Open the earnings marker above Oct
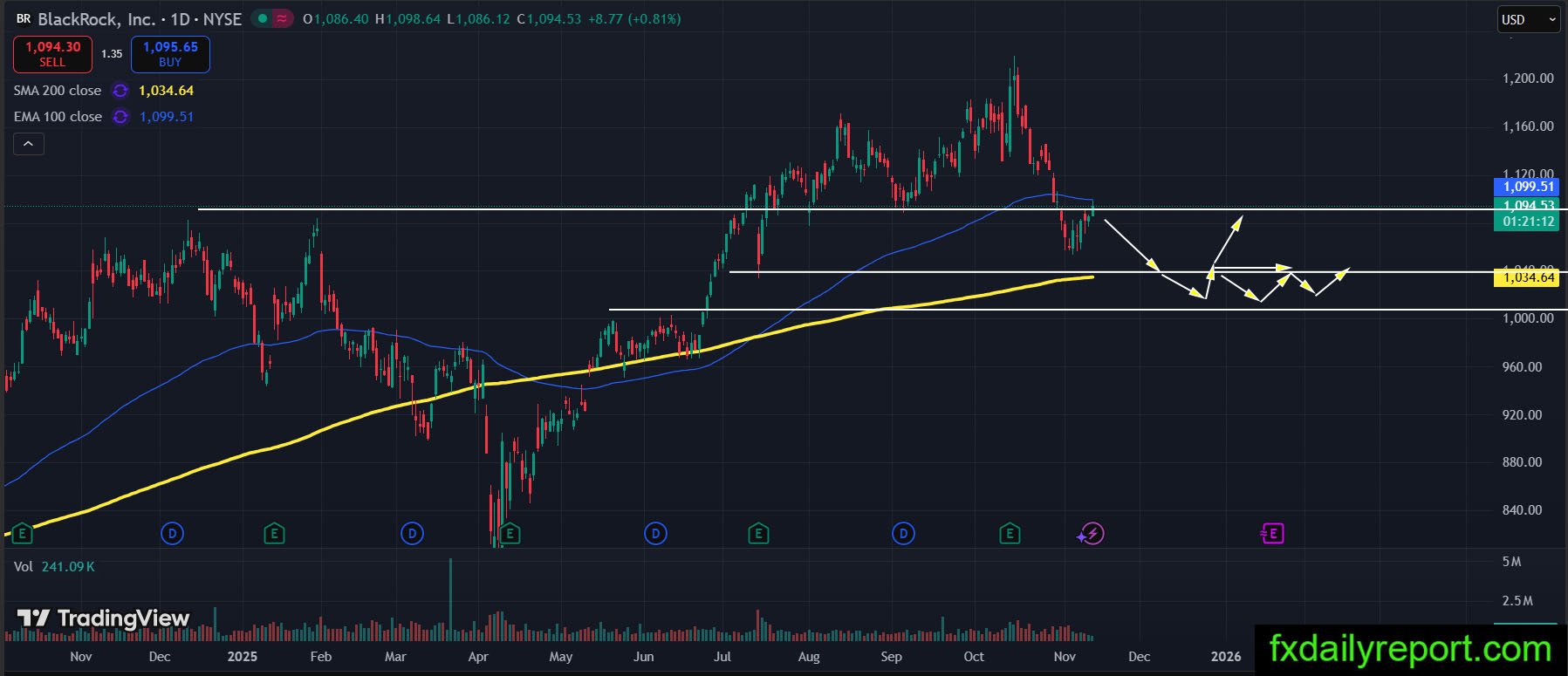Viewport: 1568px width, 676px height. pyautogui.click(x=1010, y=533)
